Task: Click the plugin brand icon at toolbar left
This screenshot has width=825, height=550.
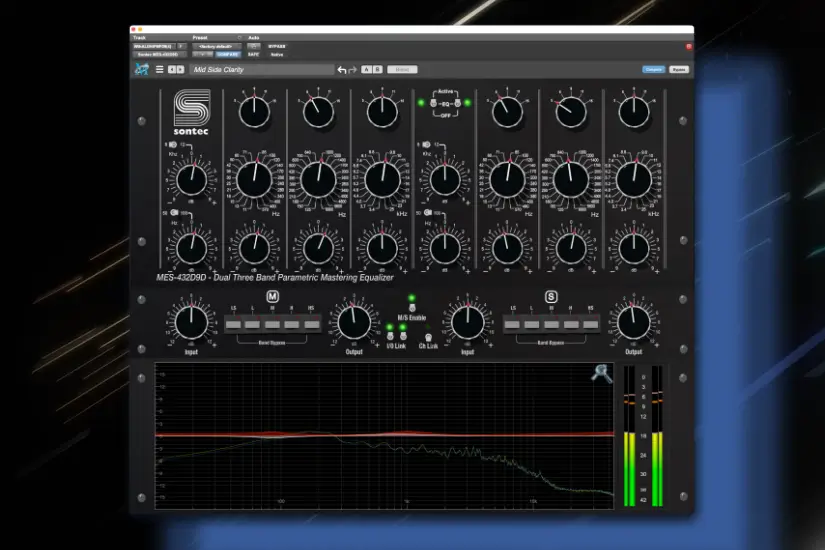Action: click(x=142, y=70)
